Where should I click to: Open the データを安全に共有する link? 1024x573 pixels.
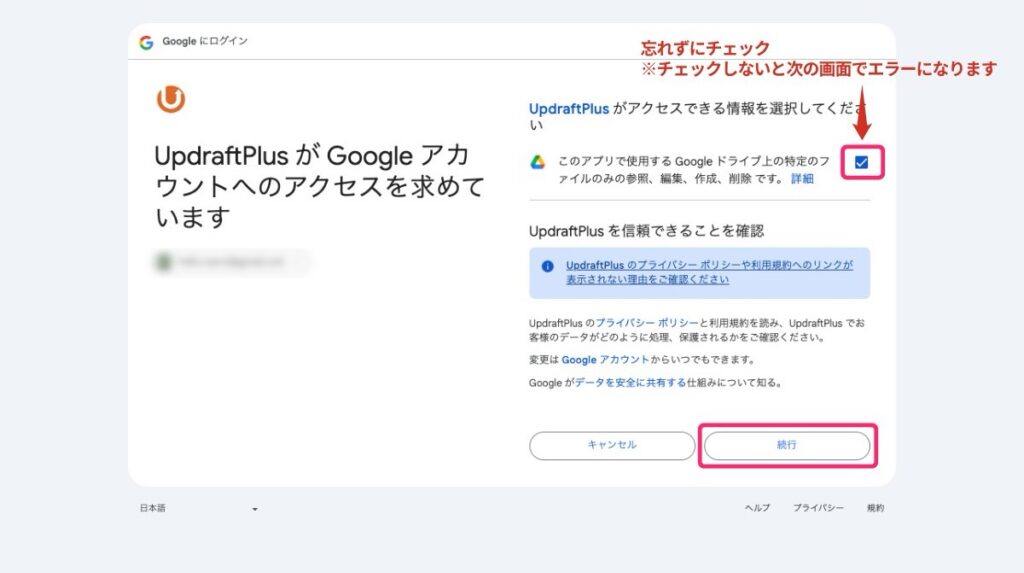(x=630, y=382)
